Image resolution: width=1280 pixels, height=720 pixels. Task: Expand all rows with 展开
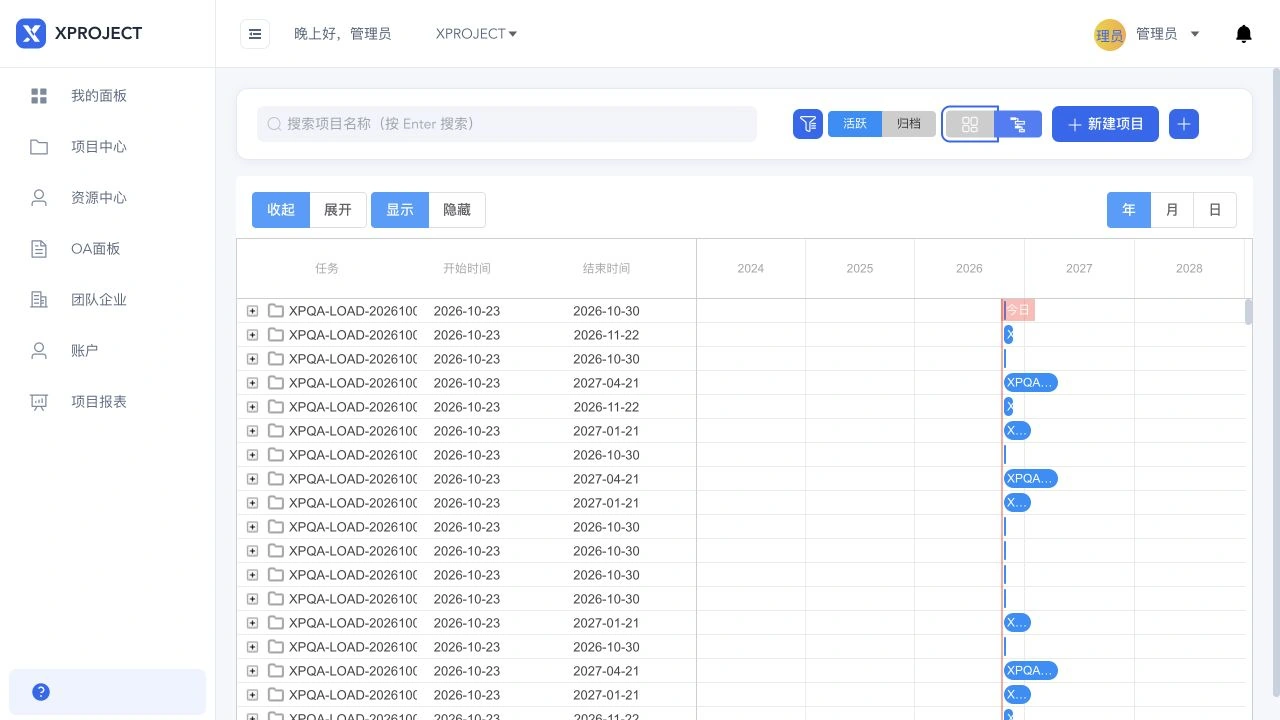point(338,210)
